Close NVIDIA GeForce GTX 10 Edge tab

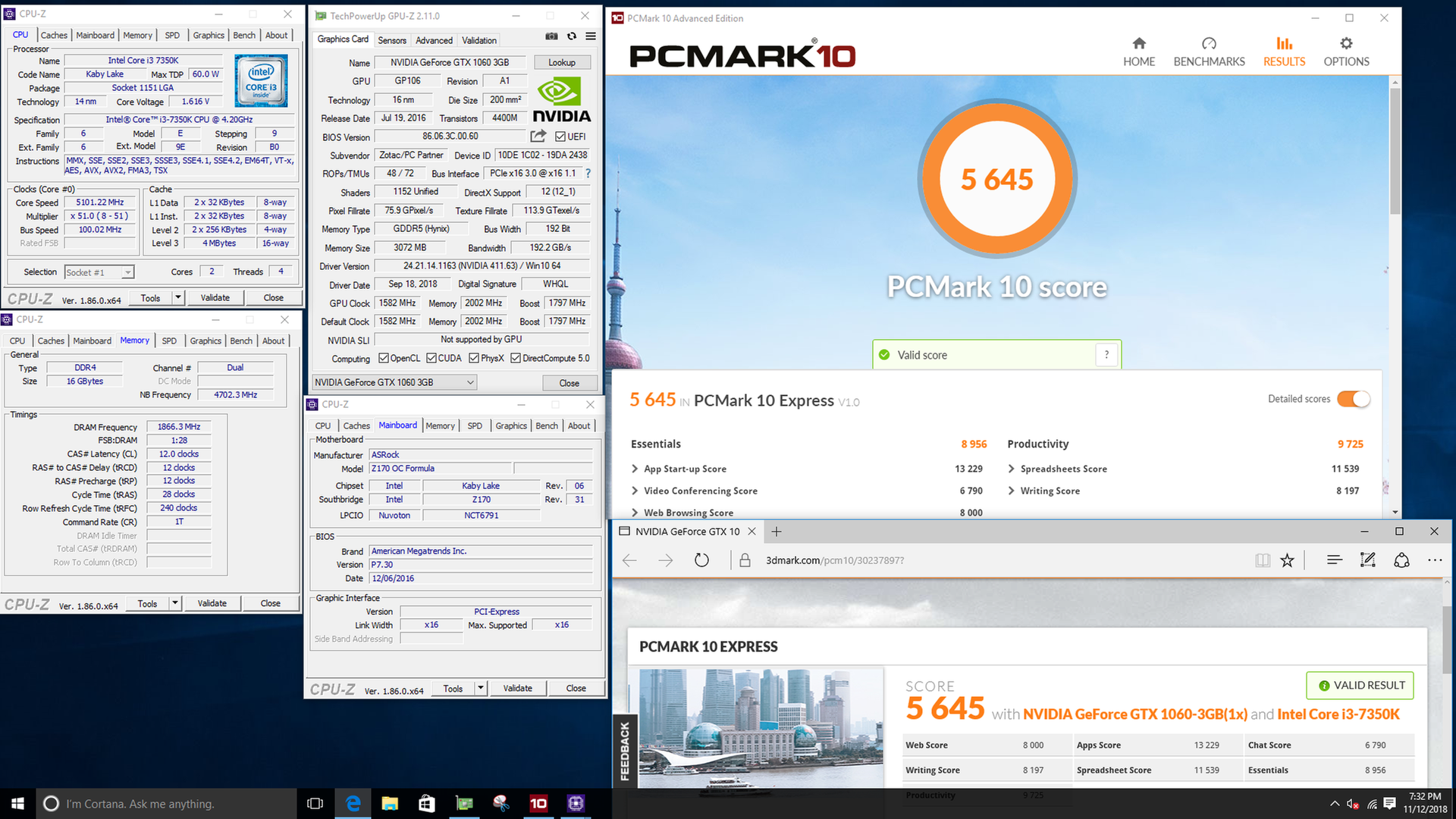tap(752, 532)
